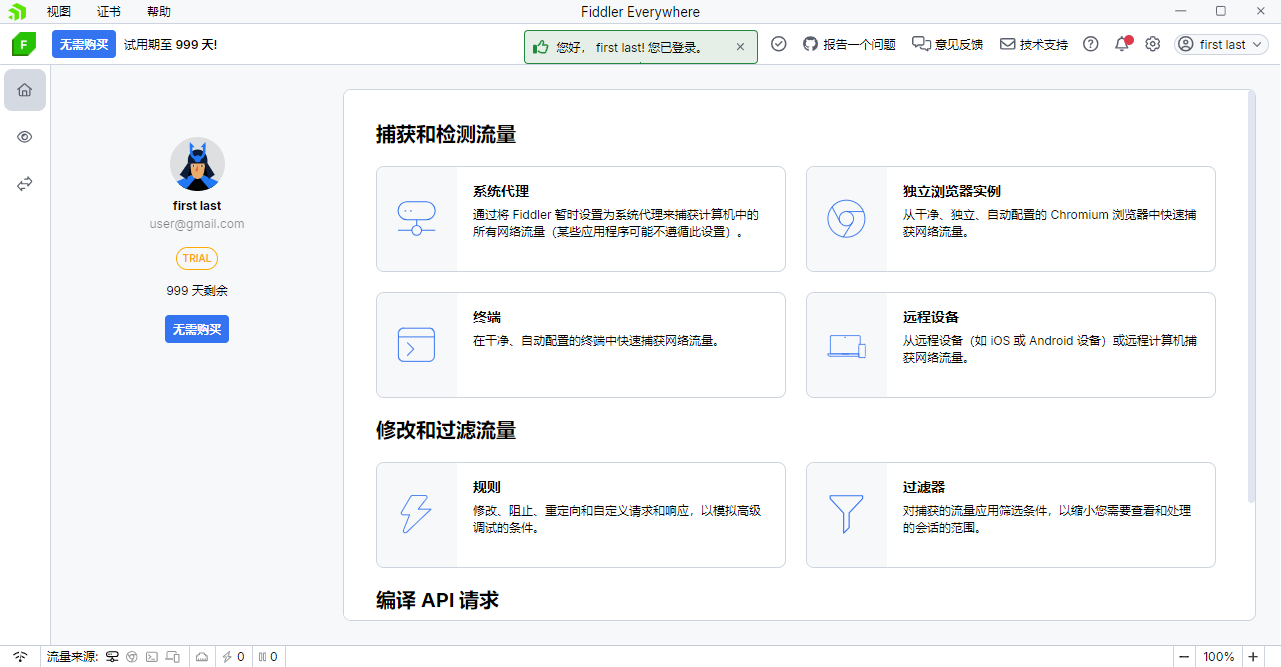Click the checkmark status icon in toolbar
Viewport: 1281px width, 667px height.
coord(779,44)
